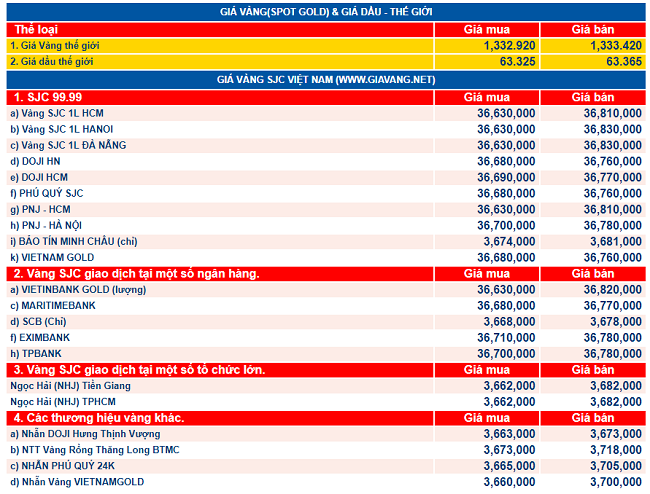Open Ngọc Hải (NHJ) Tiền Giang row
650x494 pixels.
pyautogui.click(x=326, y=386)
